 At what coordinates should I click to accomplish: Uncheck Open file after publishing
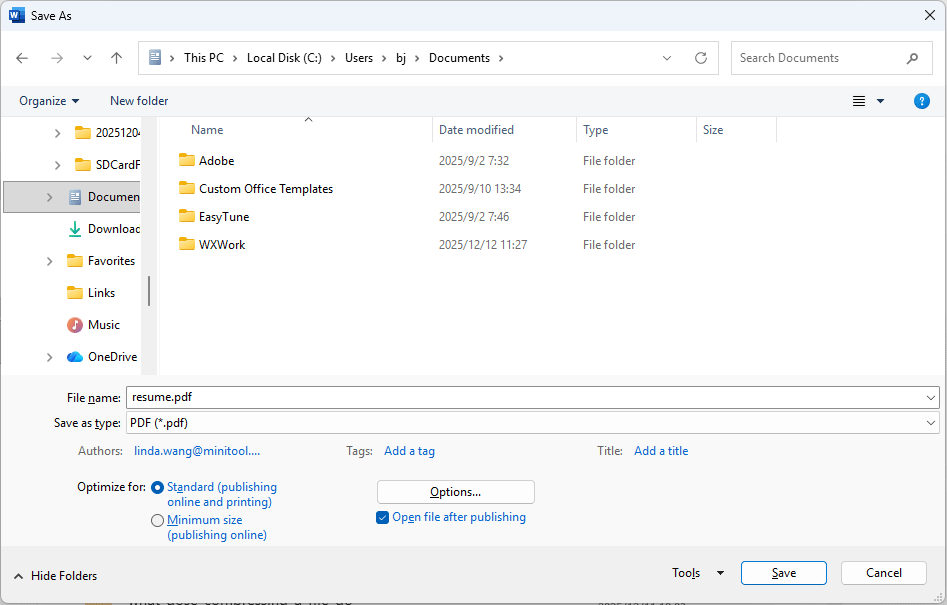point(382,517)
